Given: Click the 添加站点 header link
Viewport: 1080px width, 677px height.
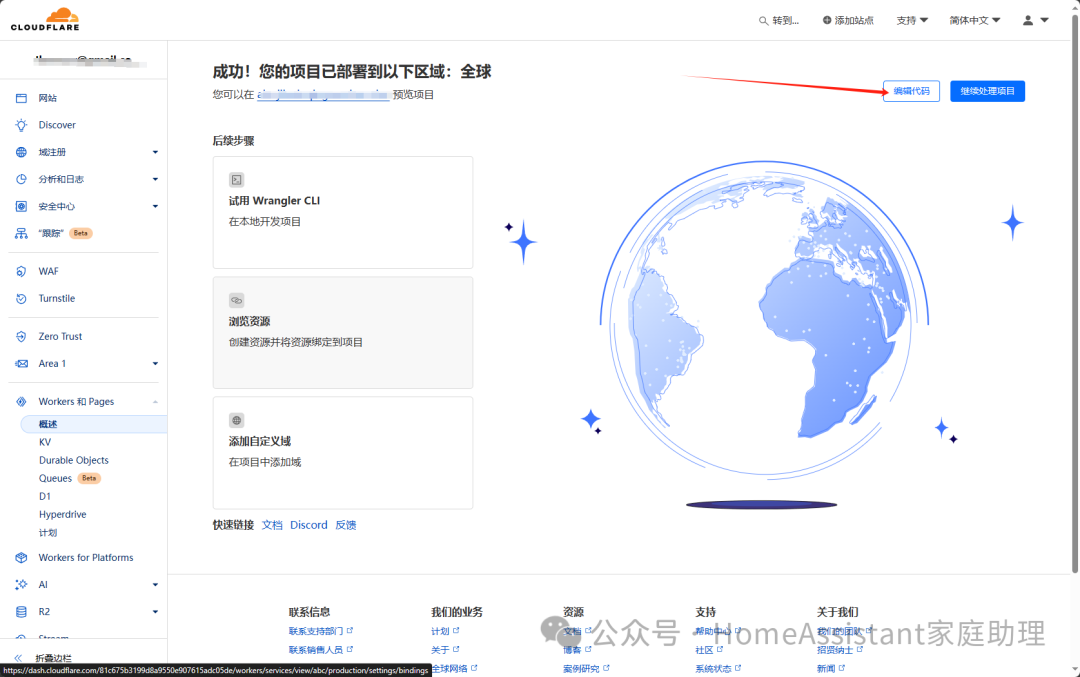Looking at the screenshot, I should [848, 20].
